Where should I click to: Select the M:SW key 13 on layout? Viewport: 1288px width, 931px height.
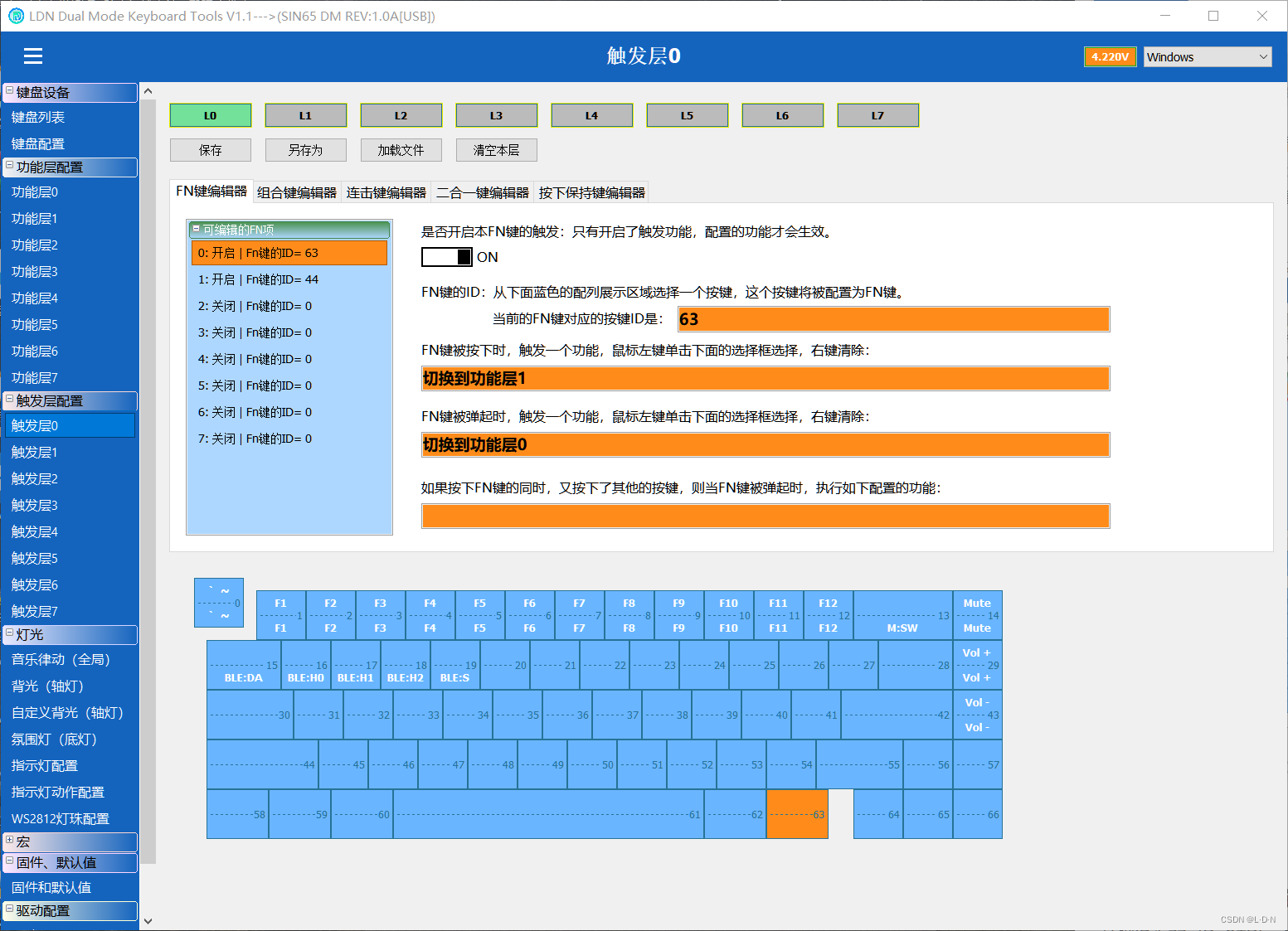(x=903, y=615)
